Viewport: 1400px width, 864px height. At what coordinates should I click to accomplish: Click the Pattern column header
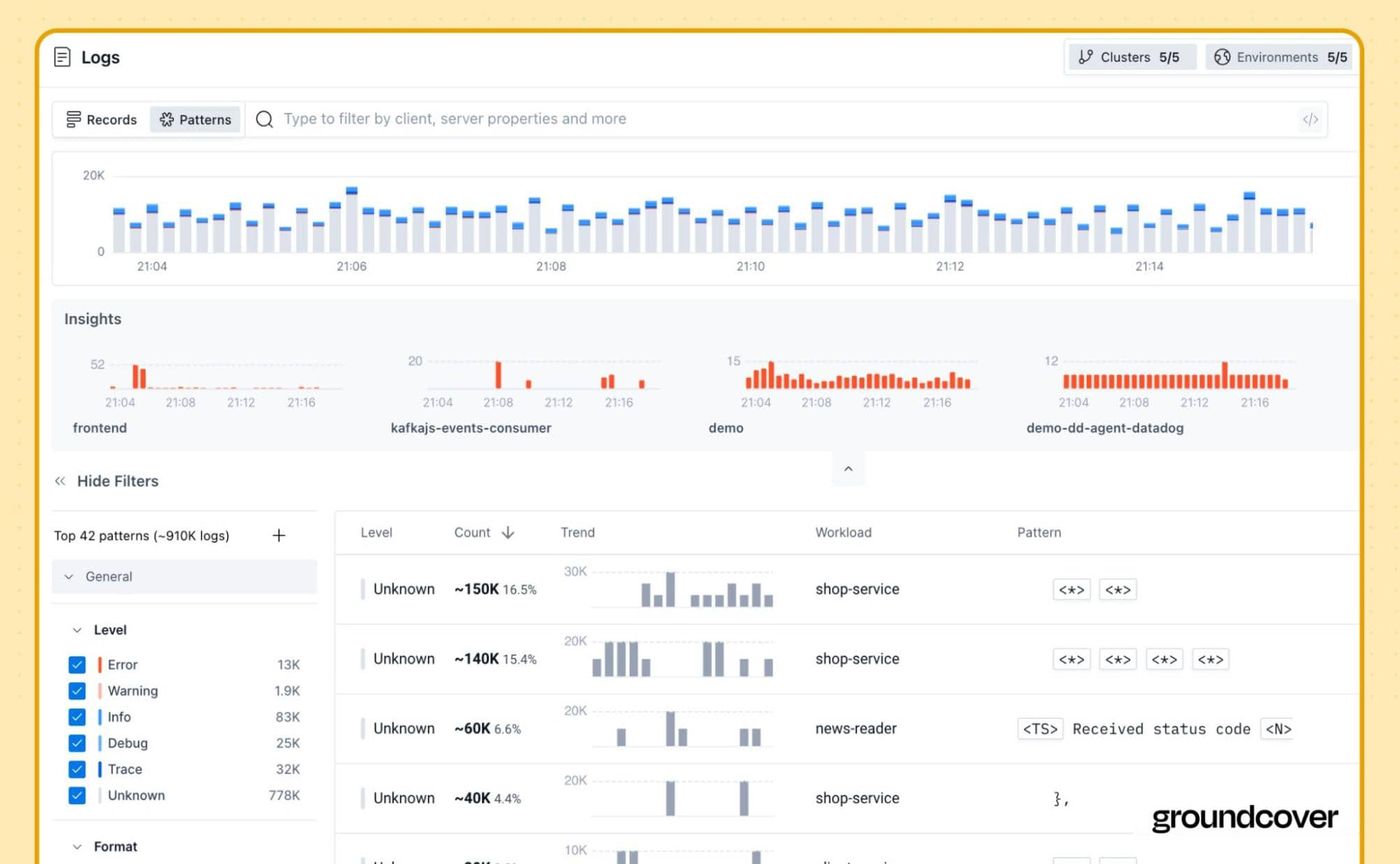(1039, 532)
